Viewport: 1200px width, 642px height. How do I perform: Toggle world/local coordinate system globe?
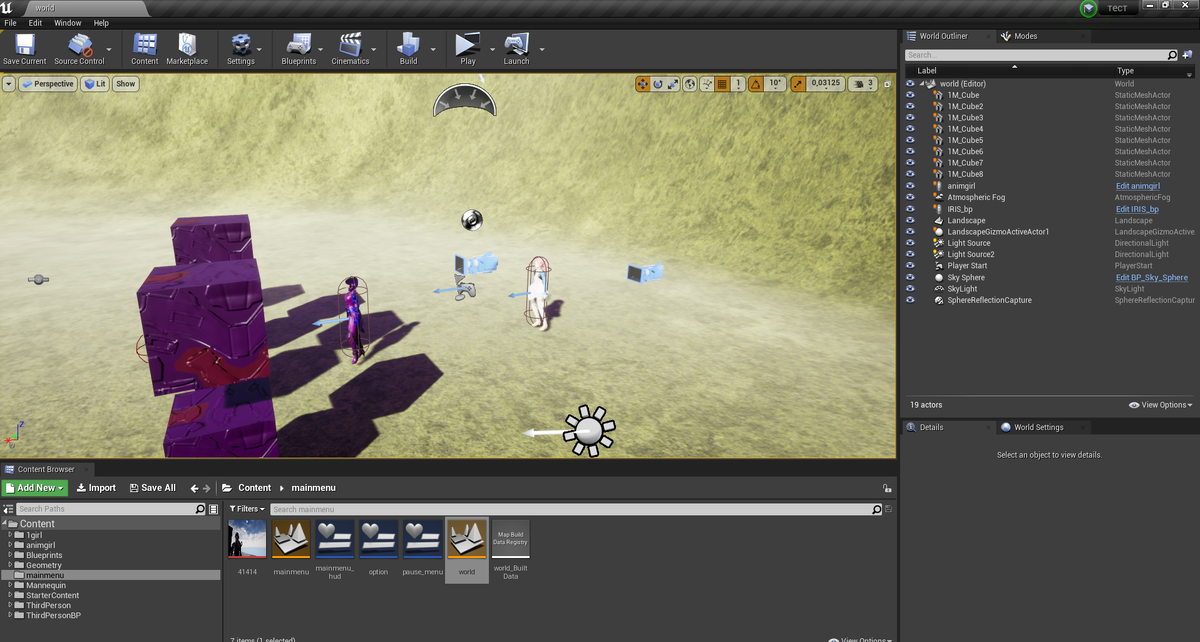pyautogui.click(x=690, y=84)
